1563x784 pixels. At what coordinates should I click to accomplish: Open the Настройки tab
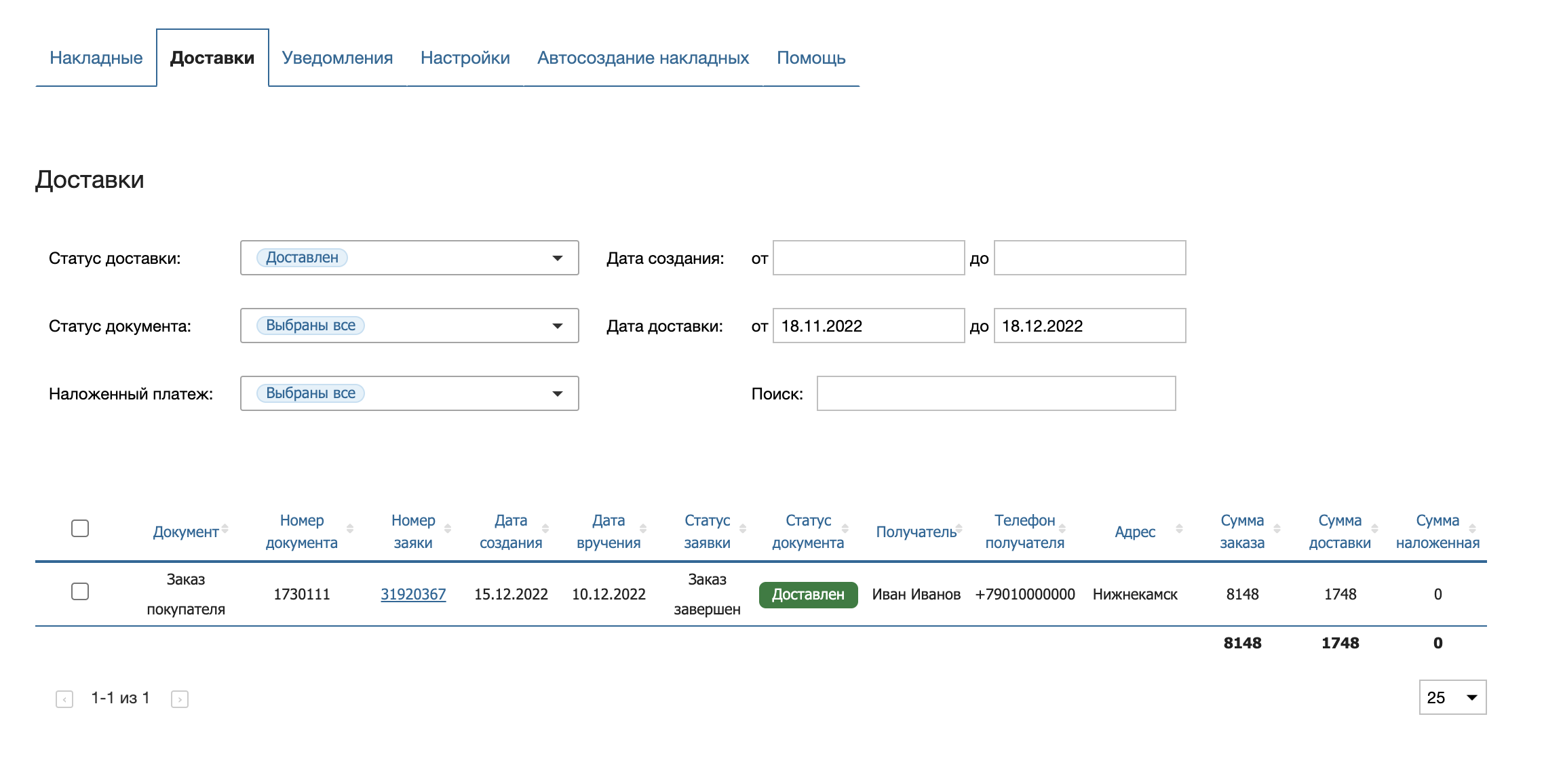click(x=466, y=58)
